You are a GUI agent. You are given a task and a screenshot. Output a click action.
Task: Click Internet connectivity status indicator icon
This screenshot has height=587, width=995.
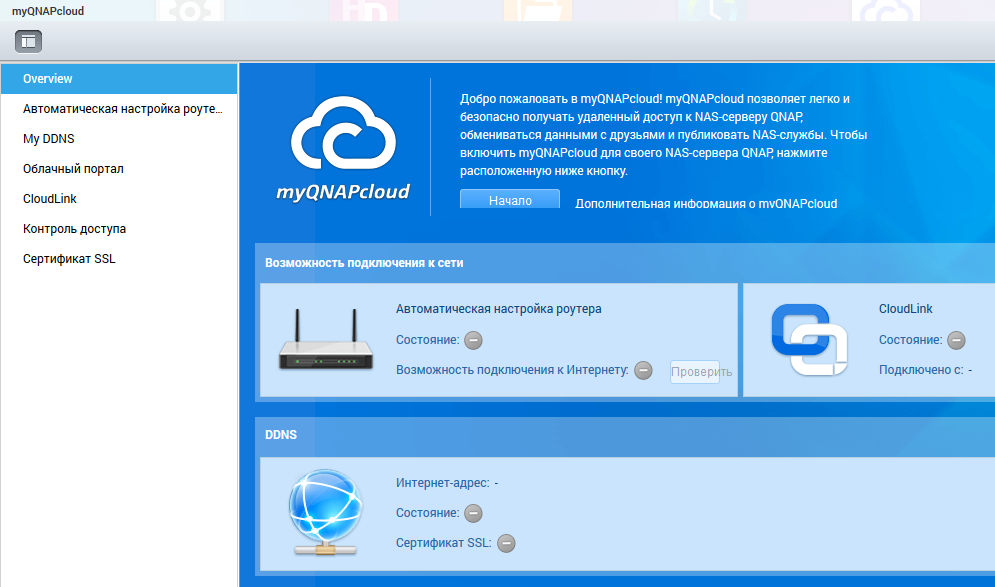[643, 370]
